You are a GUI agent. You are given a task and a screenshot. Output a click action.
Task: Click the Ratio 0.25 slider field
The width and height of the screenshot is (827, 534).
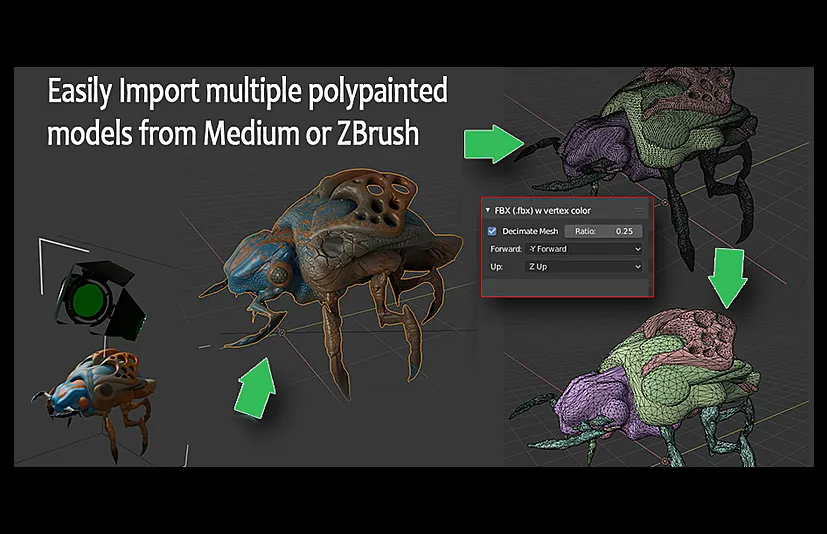coord(603,231)
